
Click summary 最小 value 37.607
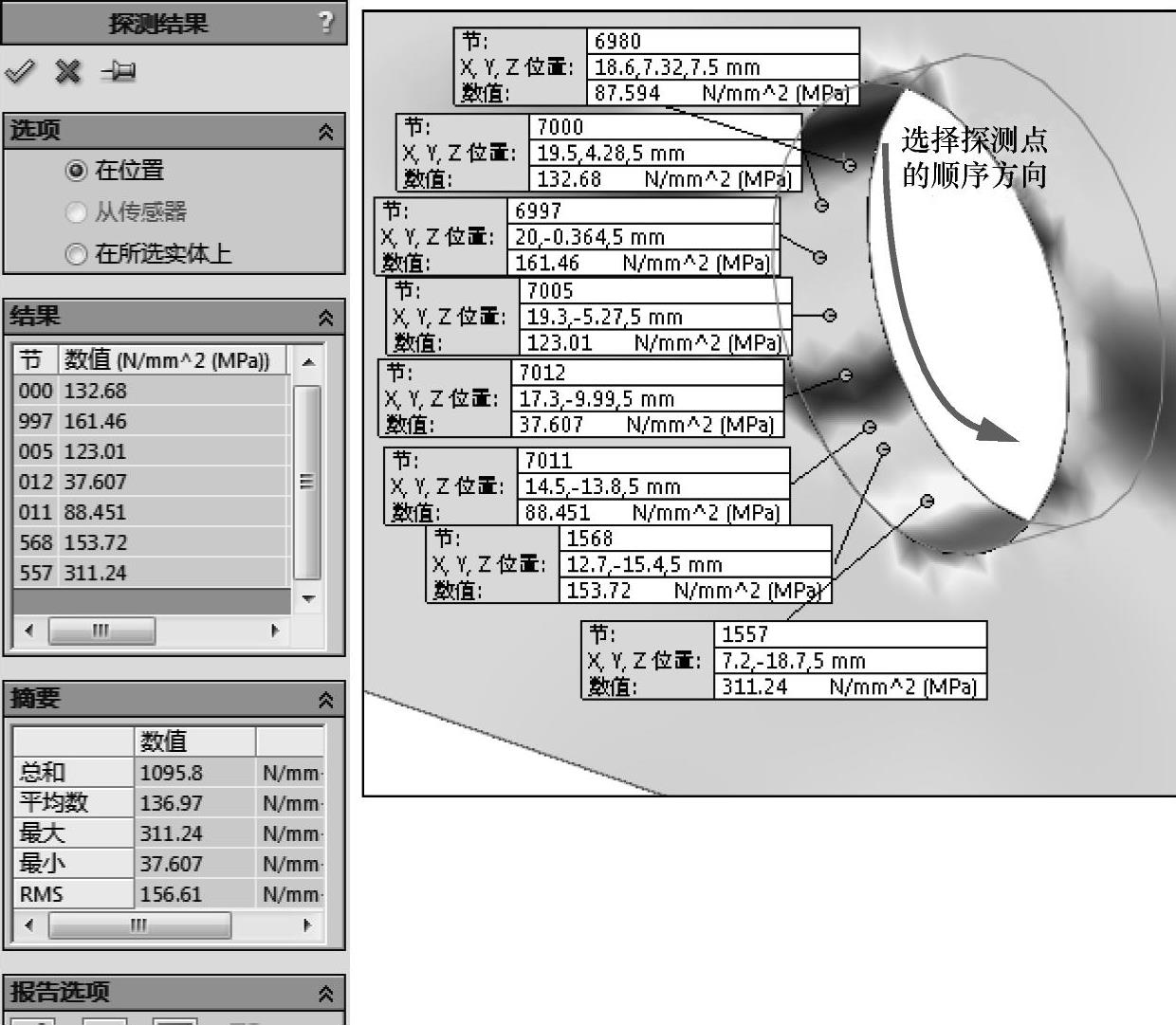pyautogui.click(x=194, y=864)
